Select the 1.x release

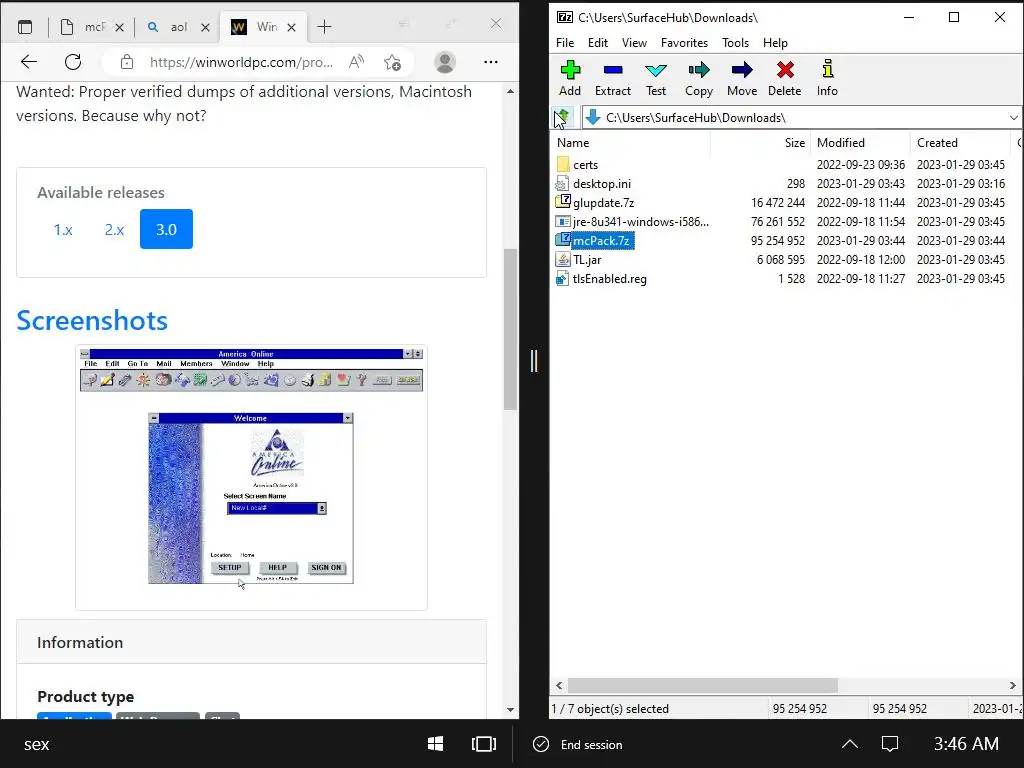[x=63, y=229]
